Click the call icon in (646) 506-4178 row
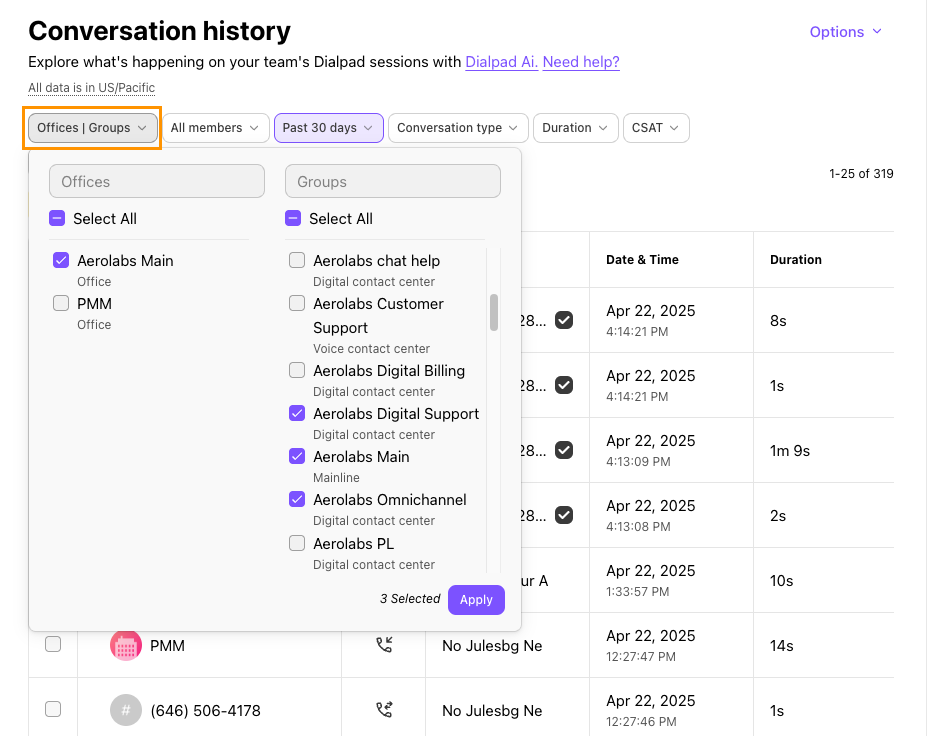The width and height of the screenshot is (927, 736). [384, 709]
